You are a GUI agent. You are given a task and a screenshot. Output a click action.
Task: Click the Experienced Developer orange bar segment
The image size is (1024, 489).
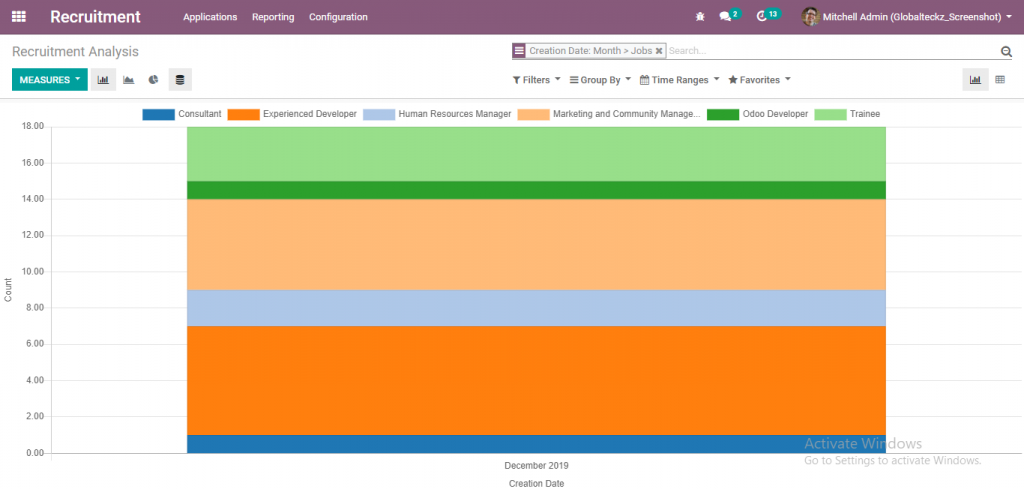click(x=536, y=380)
